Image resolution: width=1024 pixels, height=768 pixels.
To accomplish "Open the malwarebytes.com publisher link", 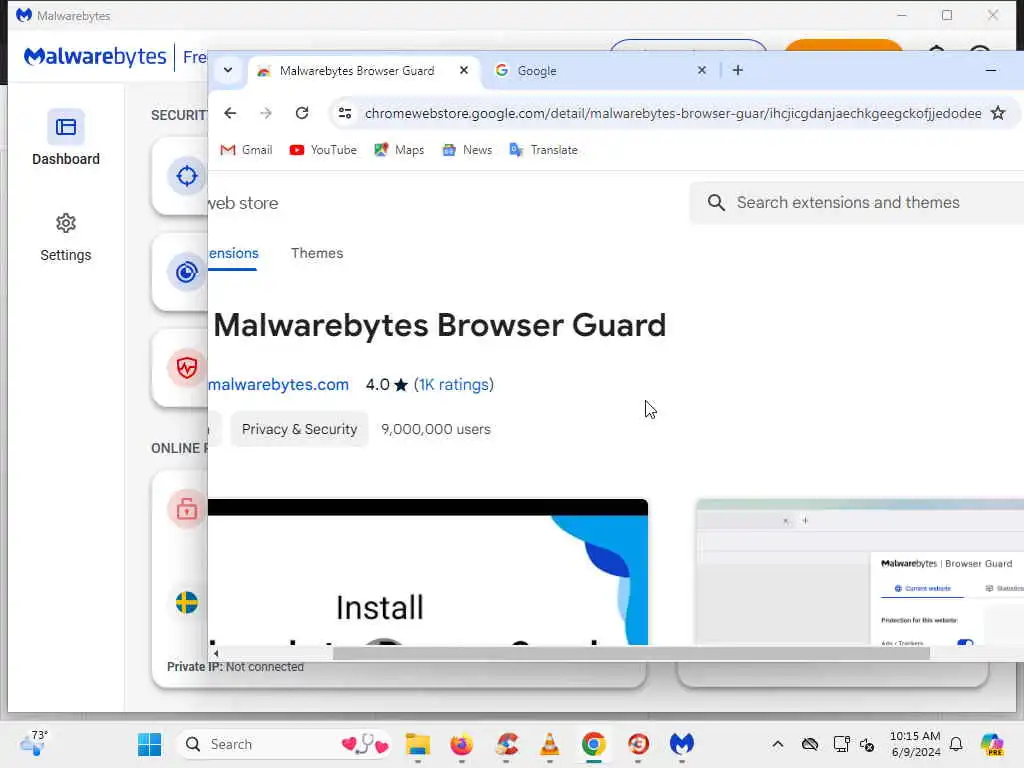I will coord(278,385).
